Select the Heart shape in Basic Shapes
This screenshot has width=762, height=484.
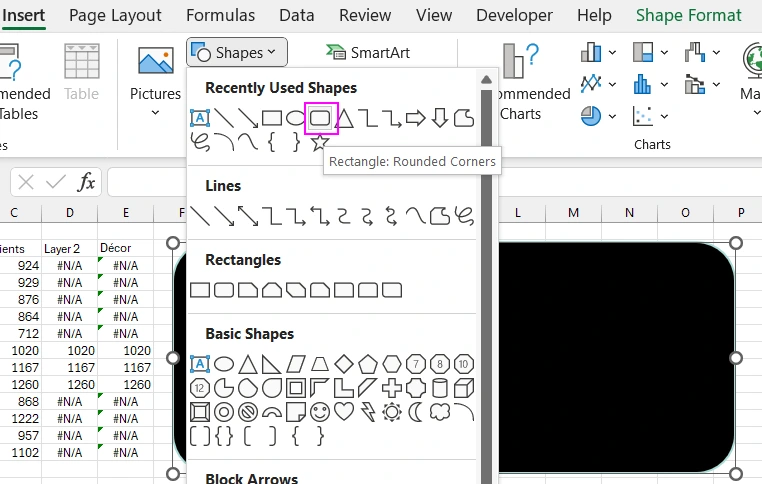coord(344,412)
